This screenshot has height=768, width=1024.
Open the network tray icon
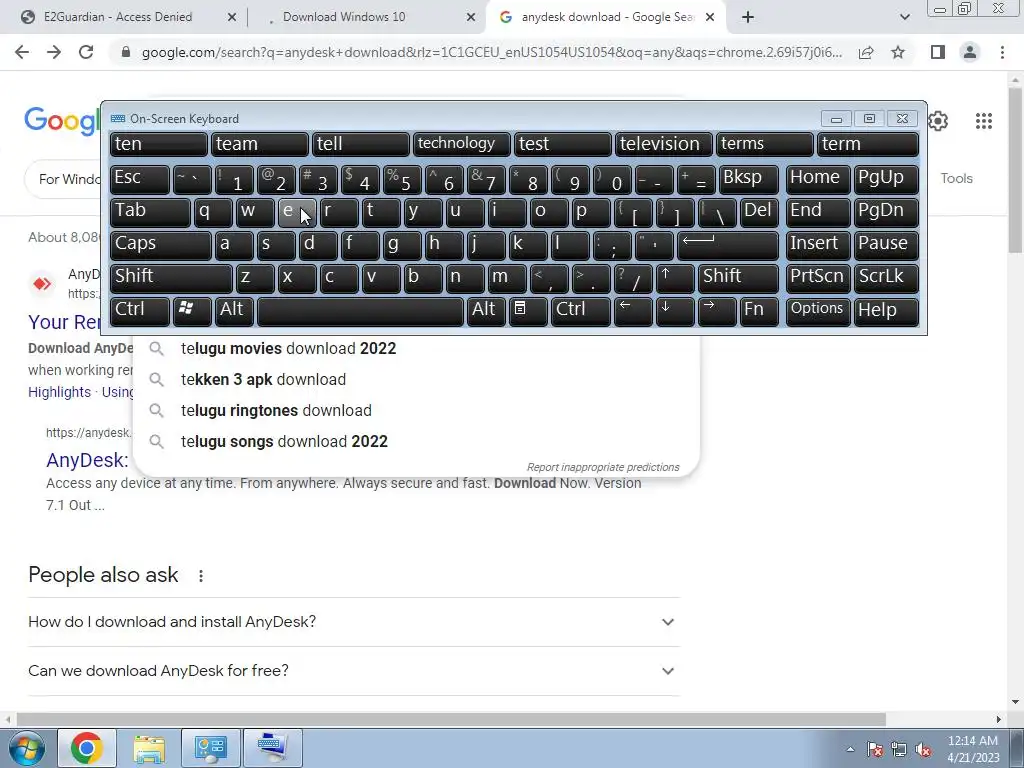pos(899,749)
